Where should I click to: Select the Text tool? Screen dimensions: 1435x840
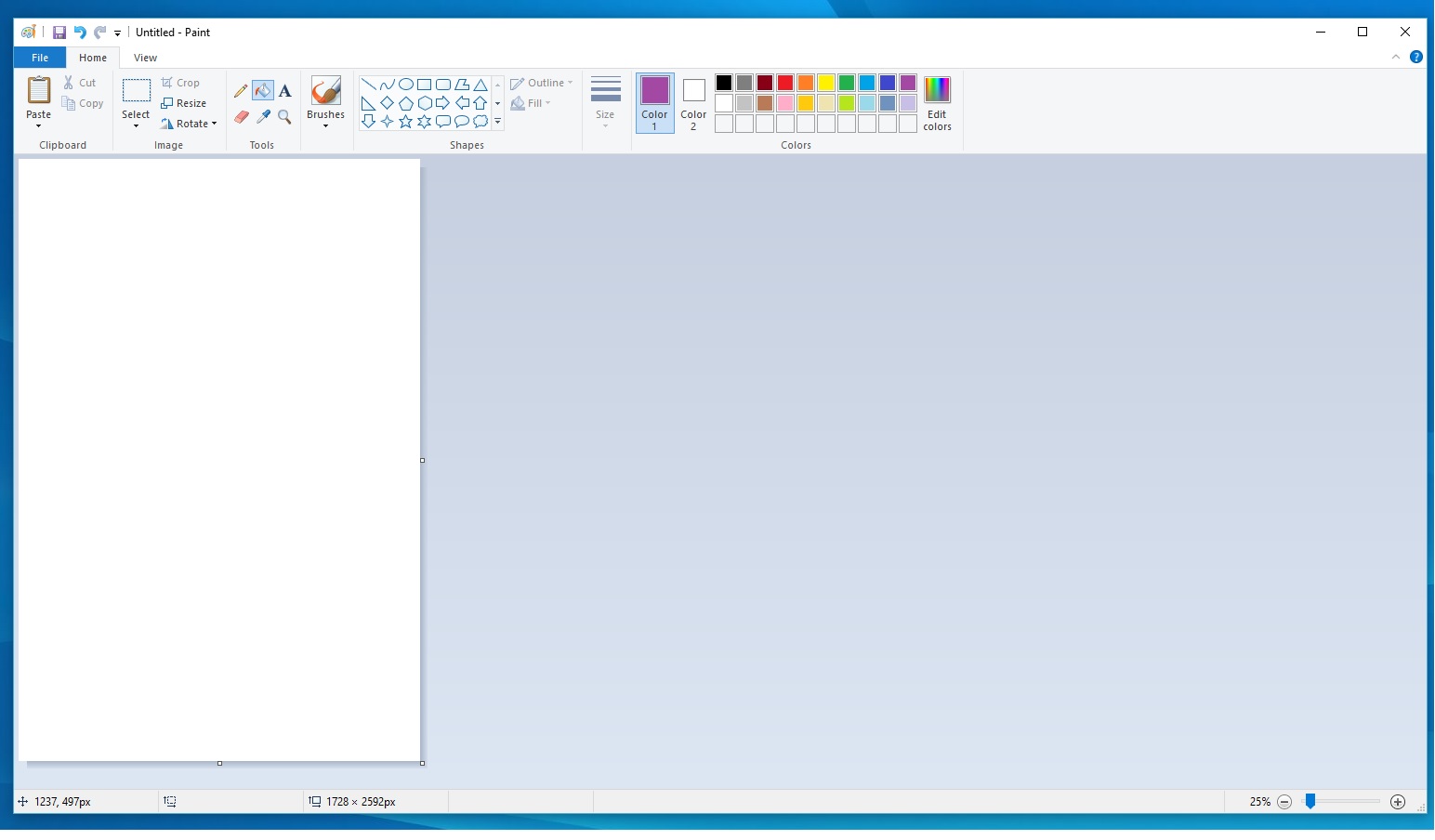pyautogui.click(x=285, y=91)
